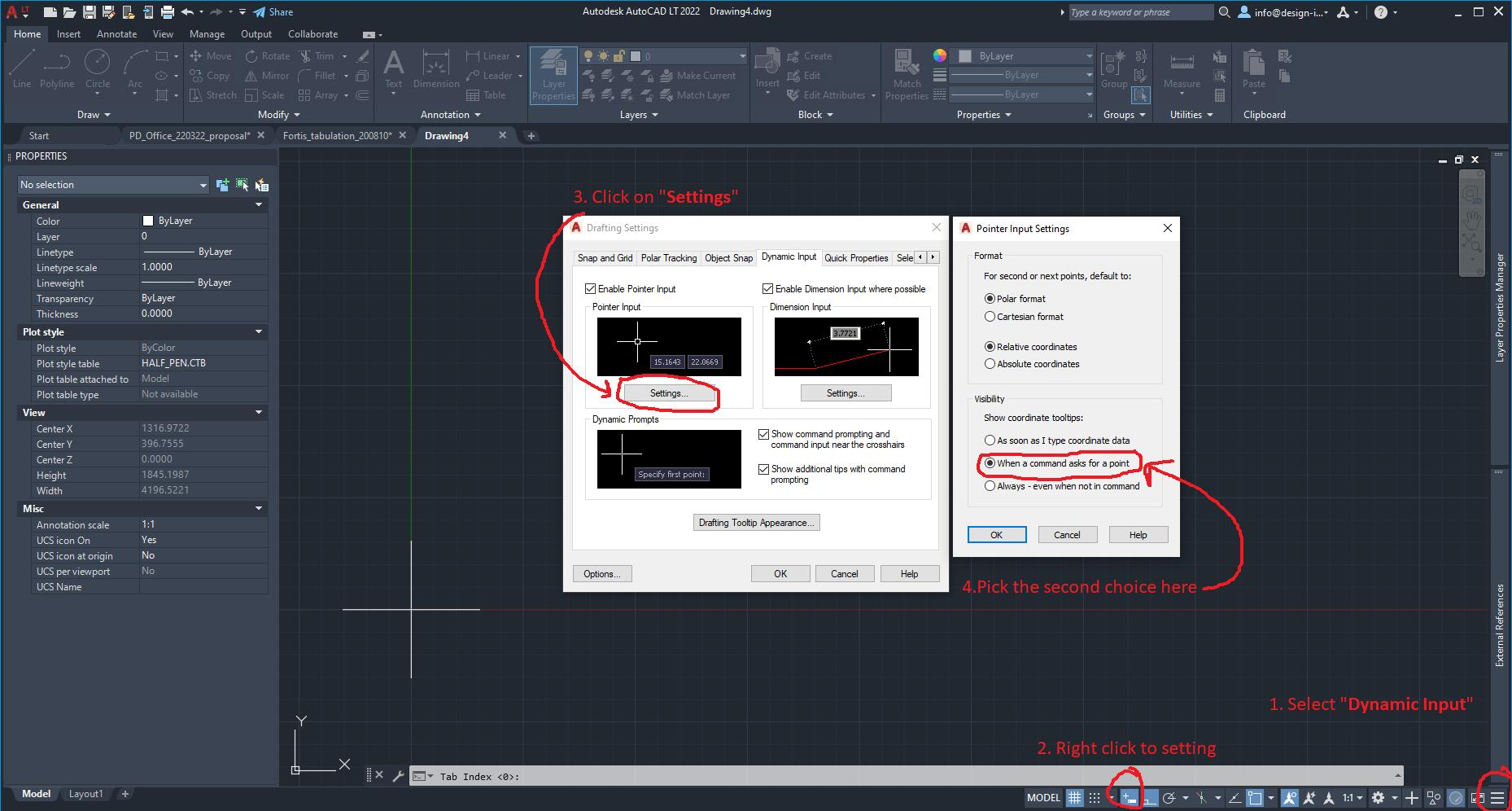
Task: Switch to Polar Tracking tab
Action: (669, 258)
